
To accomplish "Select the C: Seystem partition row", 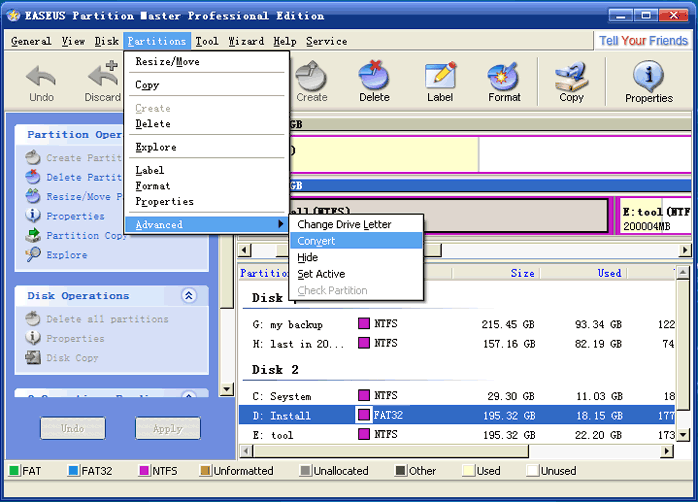I will tap(457, 396).
